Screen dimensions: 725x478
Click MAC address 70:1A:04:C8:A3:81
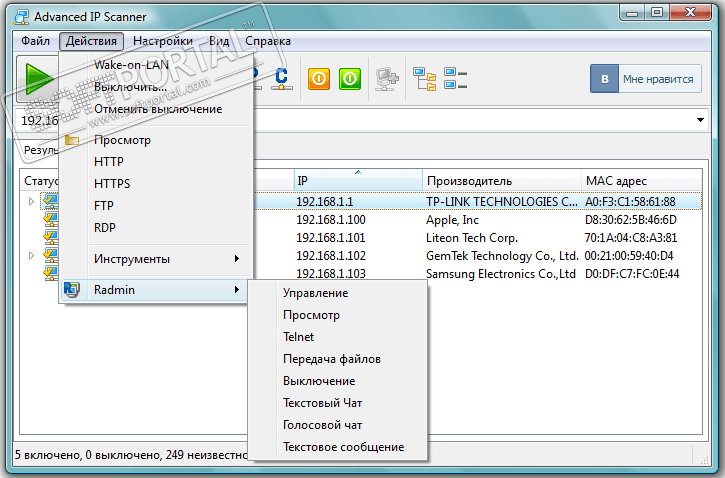point(631,238)
